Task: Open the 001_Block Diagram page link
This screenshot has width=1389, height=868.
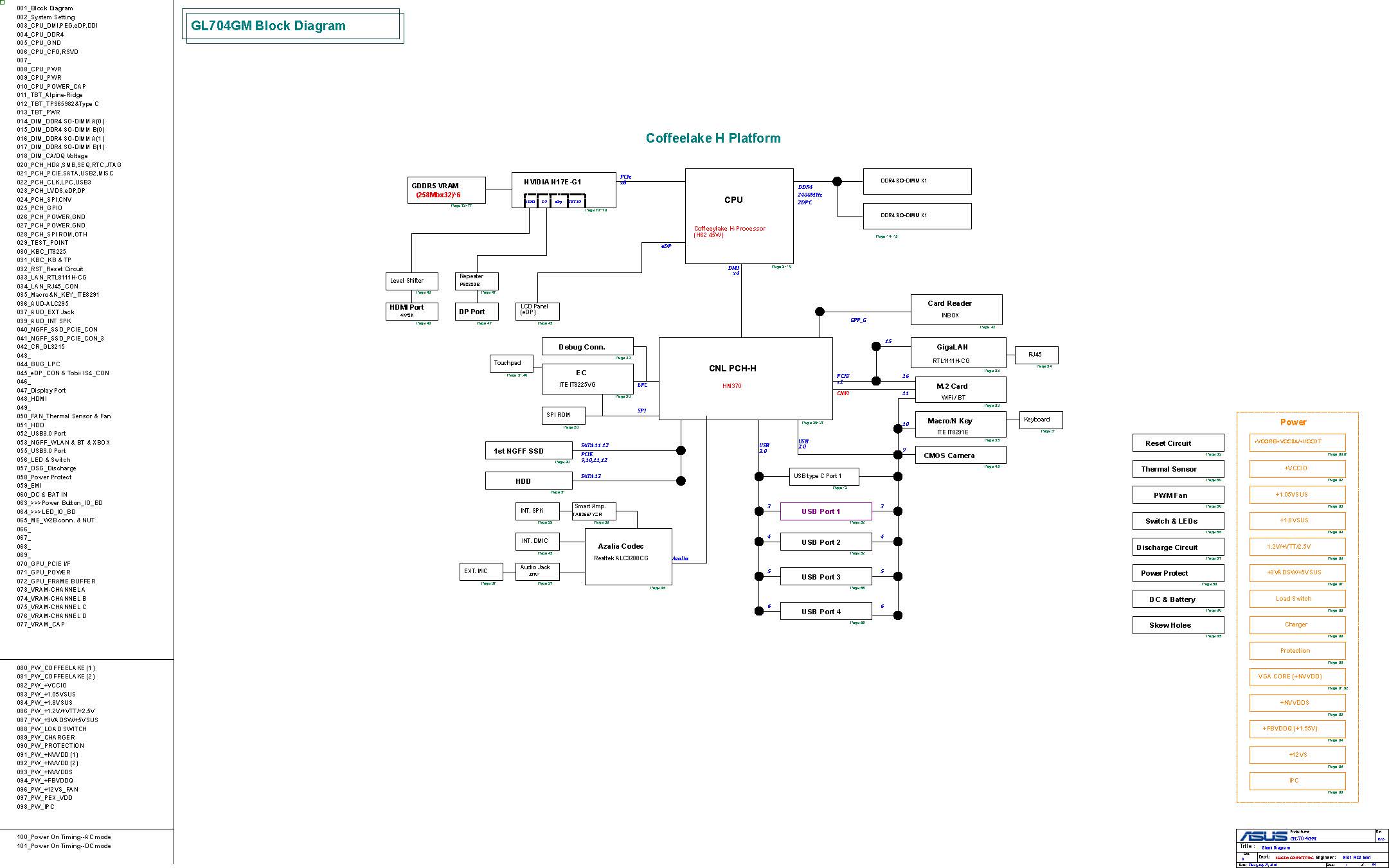Action: click(x=45, y=8)
